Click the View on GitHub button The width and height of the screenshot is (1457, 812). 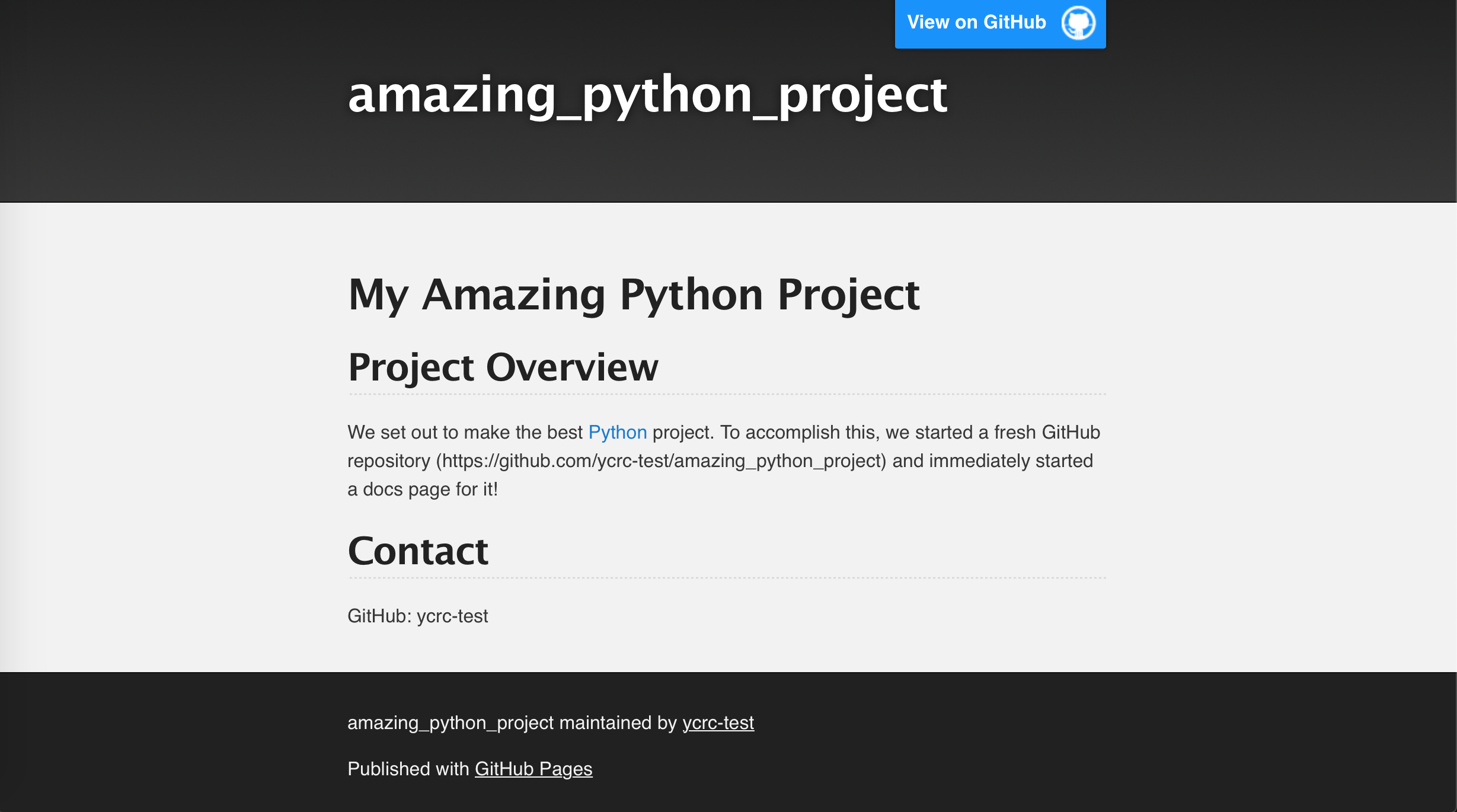[x=1000, y=24]
